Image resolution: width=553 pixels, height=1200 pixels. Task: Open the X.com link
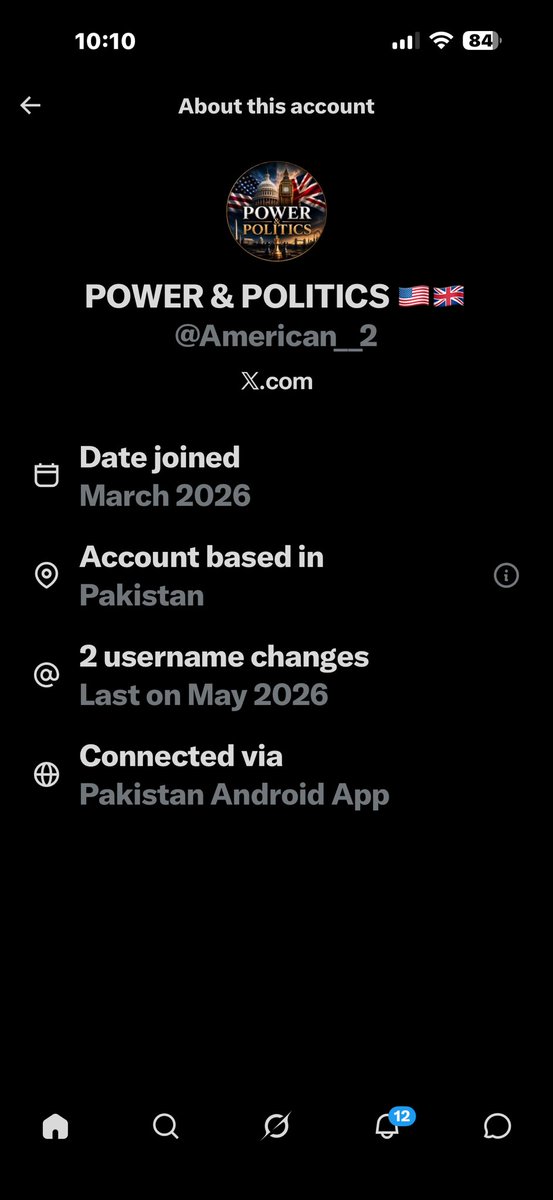tap(276, 381)
